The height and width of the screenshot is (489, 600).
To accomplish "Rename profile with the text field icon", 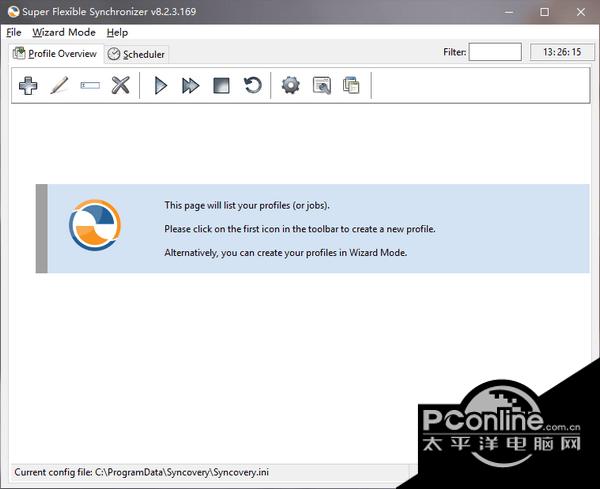I will click(90, 85).
